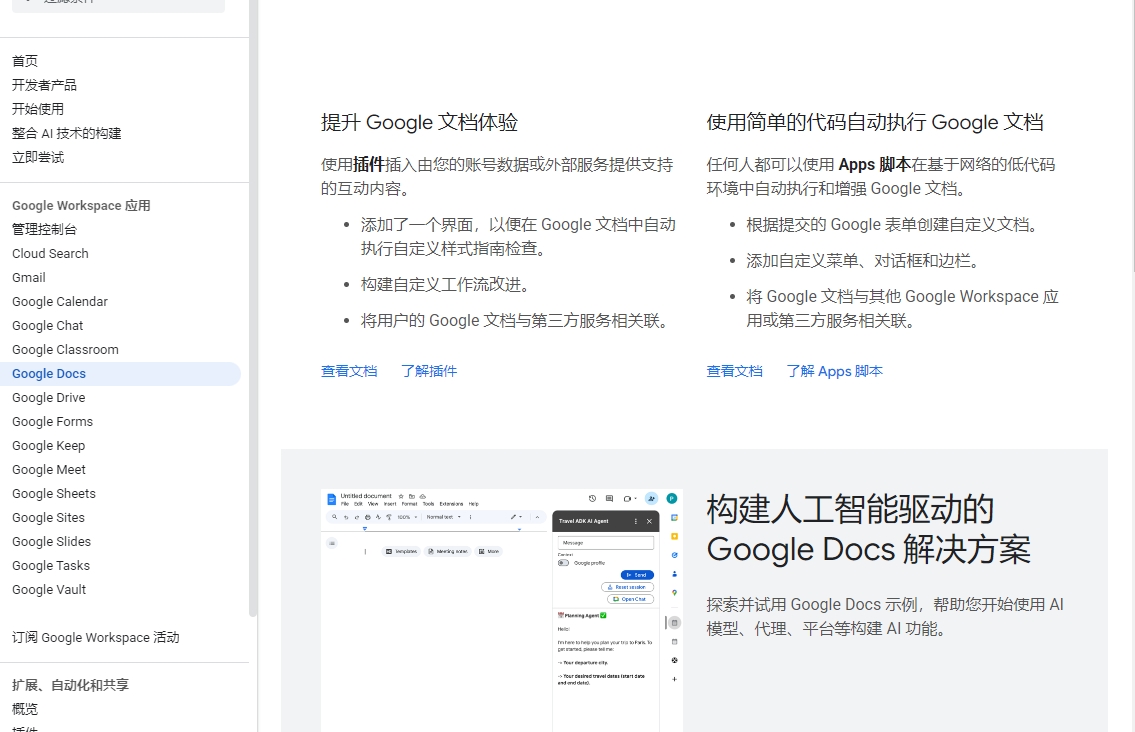Open the Normal text style dropdown

(x=444, y=517)
